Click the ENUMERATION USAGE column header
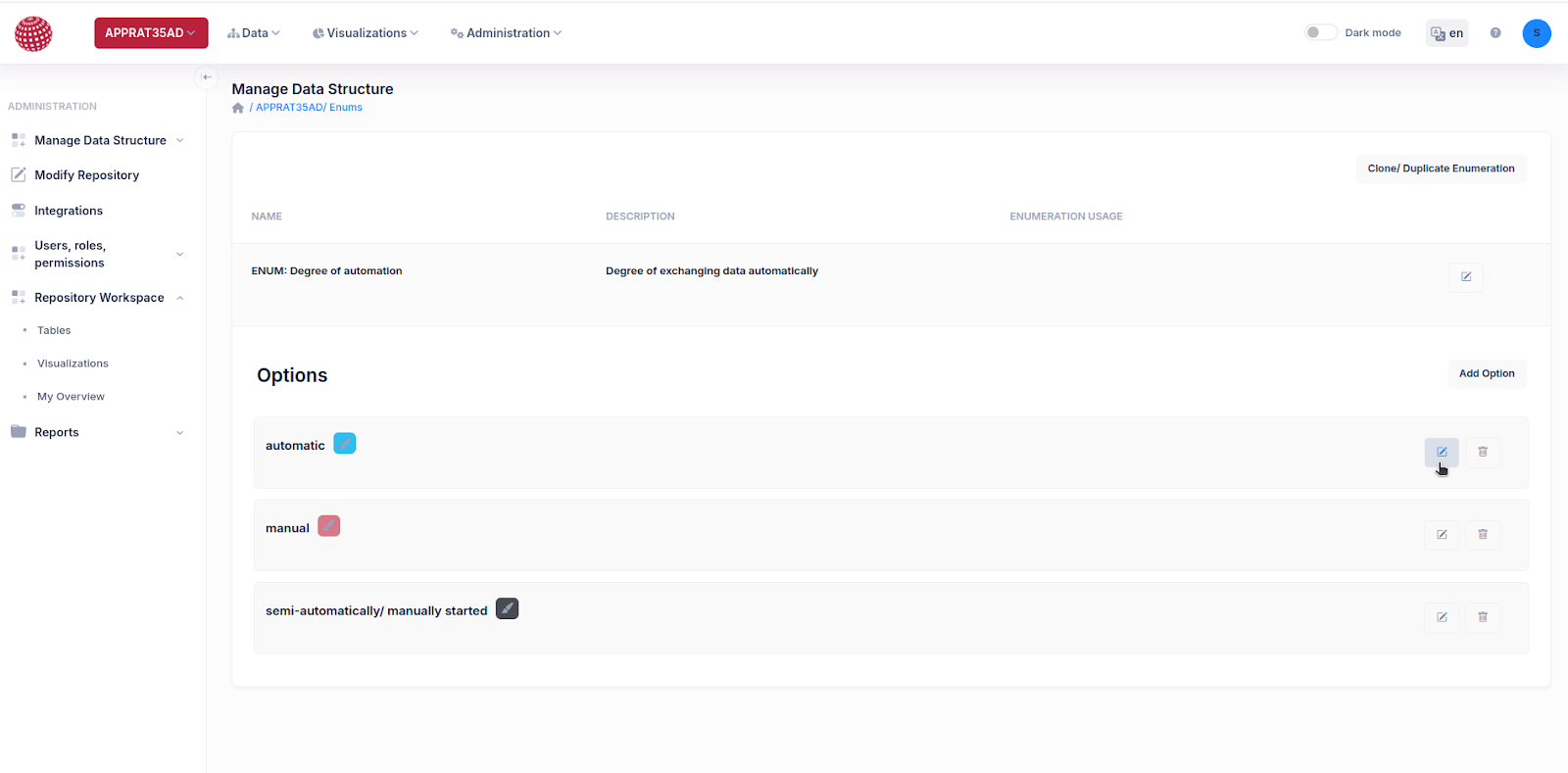The width and height of the screenshot is (1568, 773). click(x=1066, y=217)
